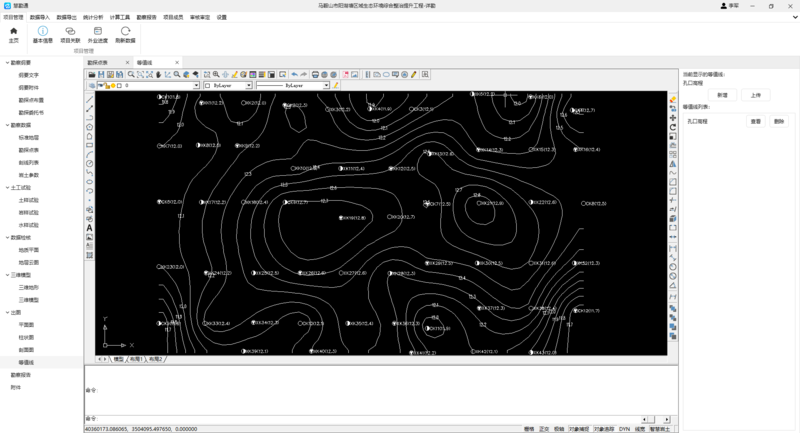Select the line drawing tool
This screenshot has height=433, width=800.
[x=89, y=99]
